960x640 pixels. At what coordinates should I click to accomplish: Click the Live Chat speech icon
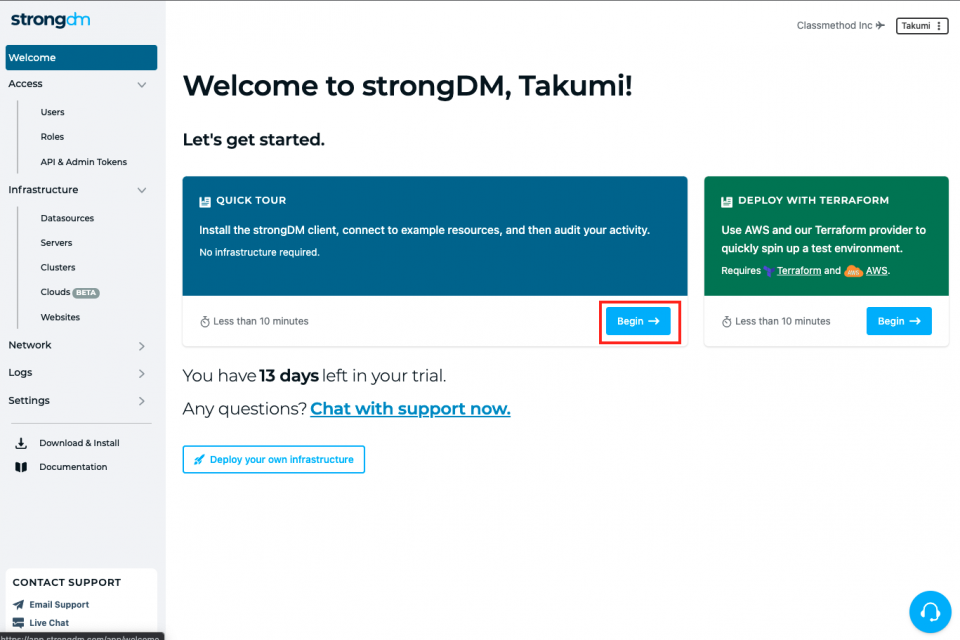18,623
